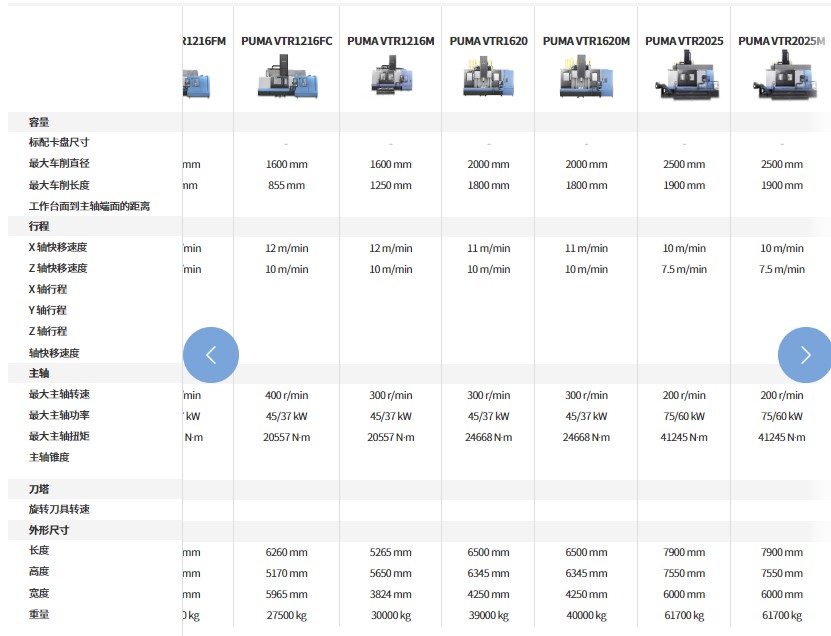Open the PUMA VTR1620 machine image
The image size is (831, 636).
pos(489,78)
